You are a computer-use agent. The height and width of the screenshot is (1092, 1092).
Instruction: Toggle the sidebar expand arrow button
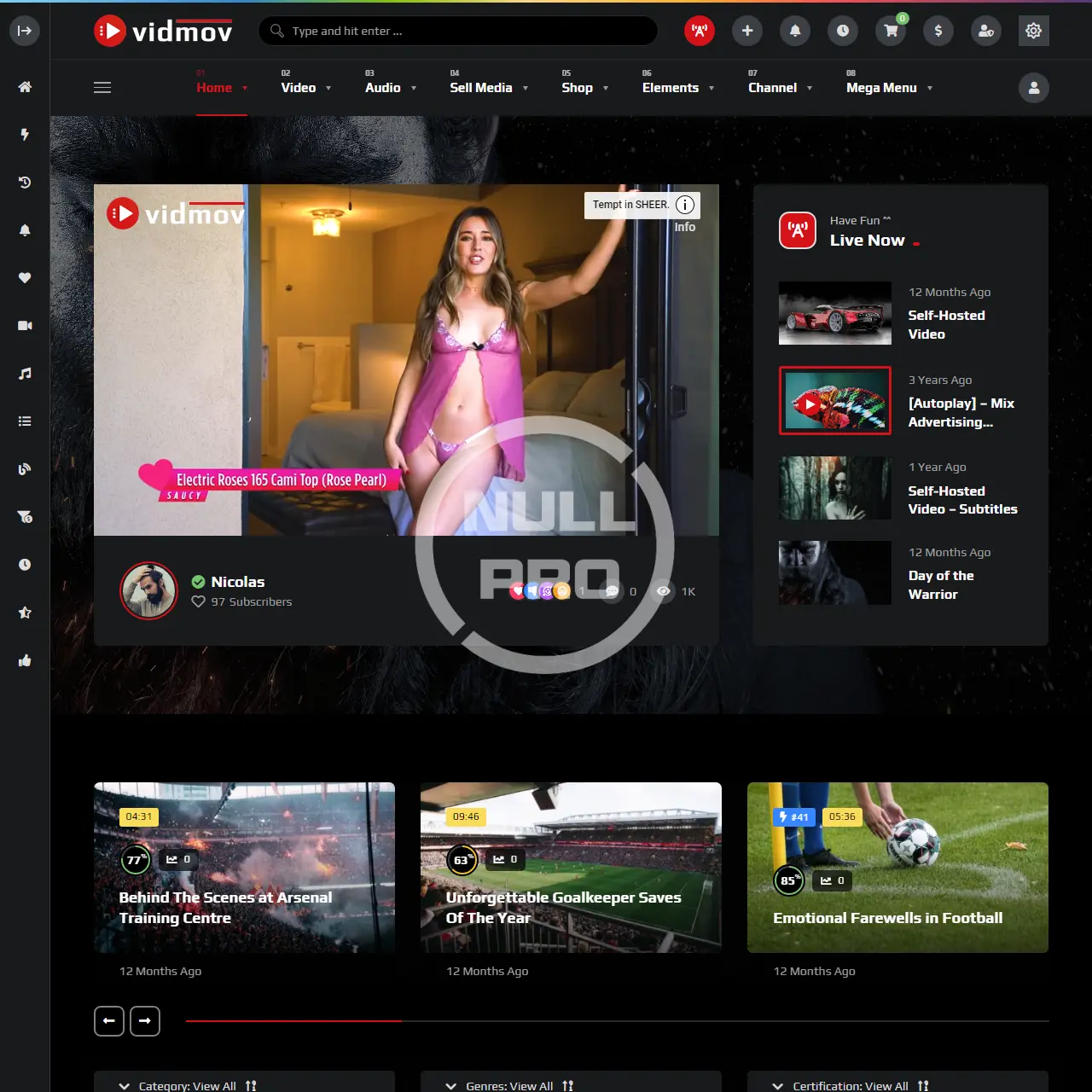[x=25, y=31]
